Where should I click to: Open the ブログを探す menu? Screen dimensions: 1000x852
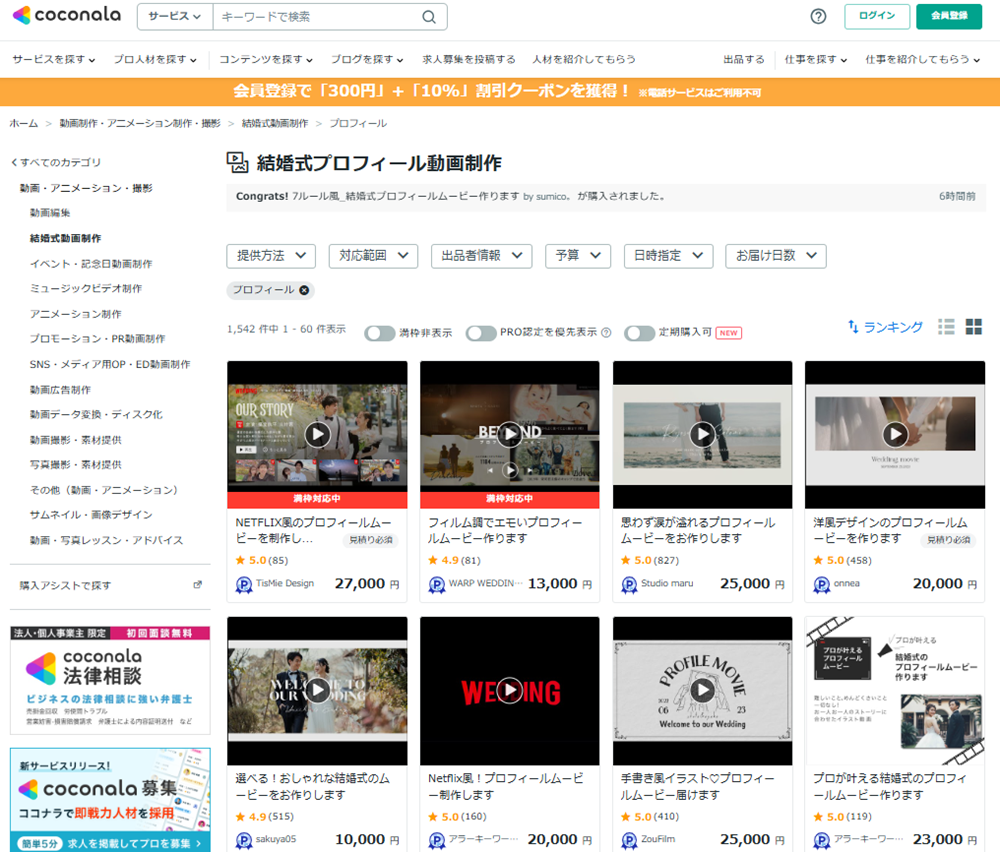[367, 59]
